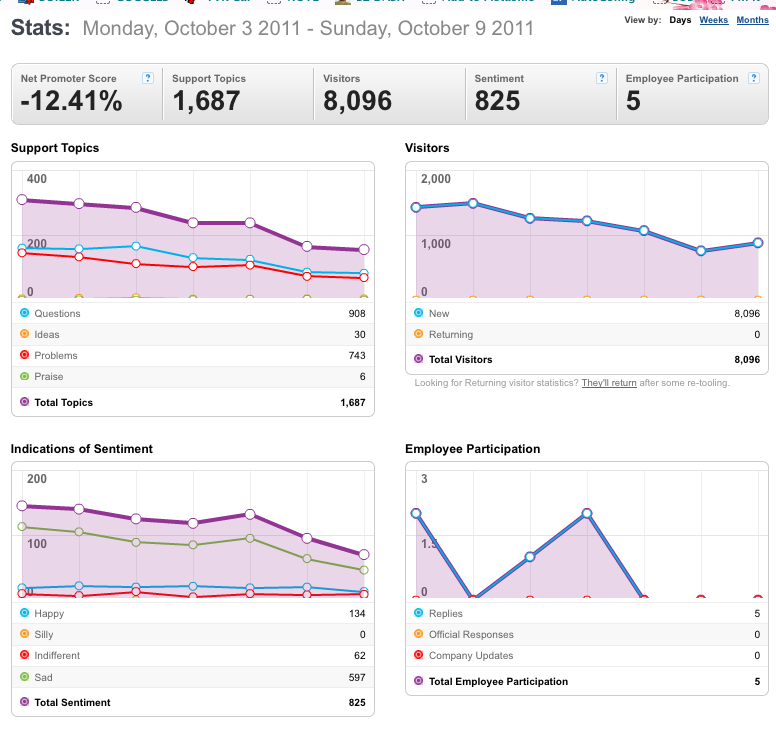Click the blue Questions legend marker

24,313
